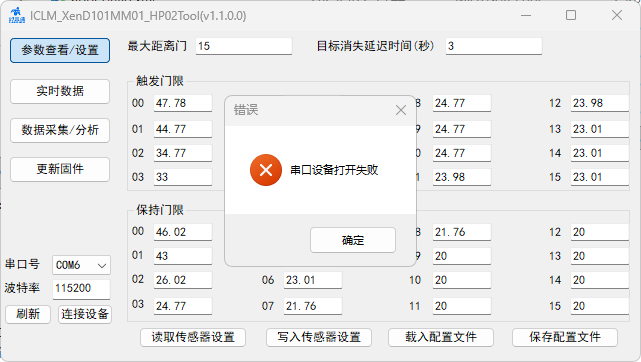Image resolution: width=641 pixels, height=362 pixels.
Task: Select 保持门限 field 14 showing 20
Action: (600, 280)
